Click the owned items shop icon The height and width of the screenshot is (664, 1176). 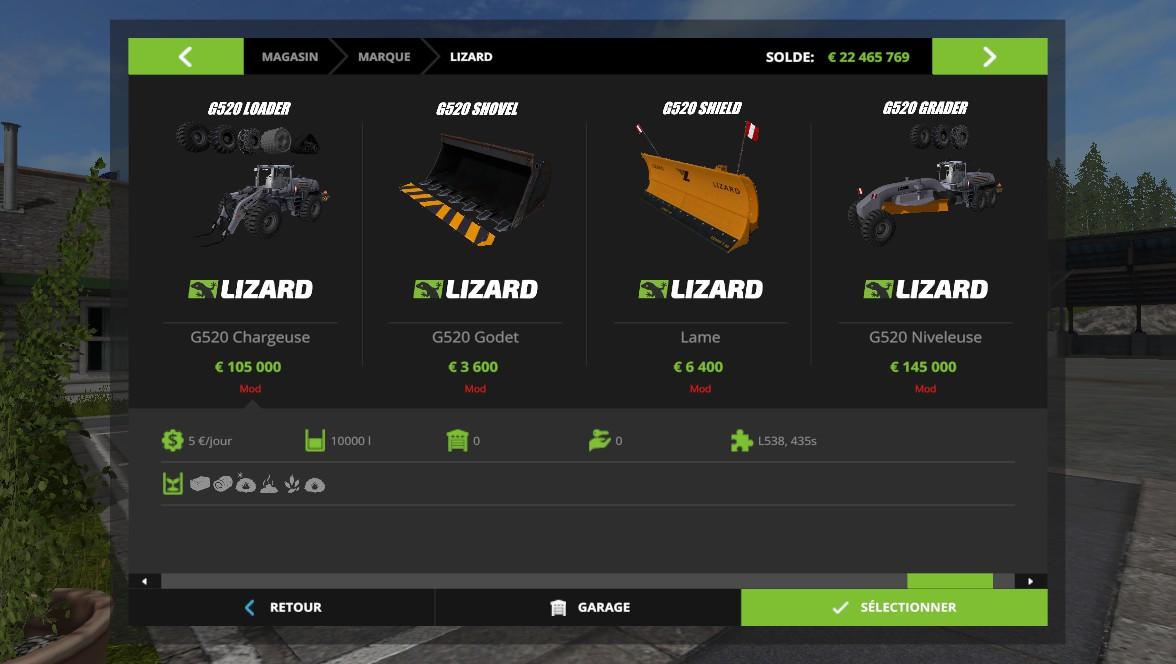tap(457, 440)
